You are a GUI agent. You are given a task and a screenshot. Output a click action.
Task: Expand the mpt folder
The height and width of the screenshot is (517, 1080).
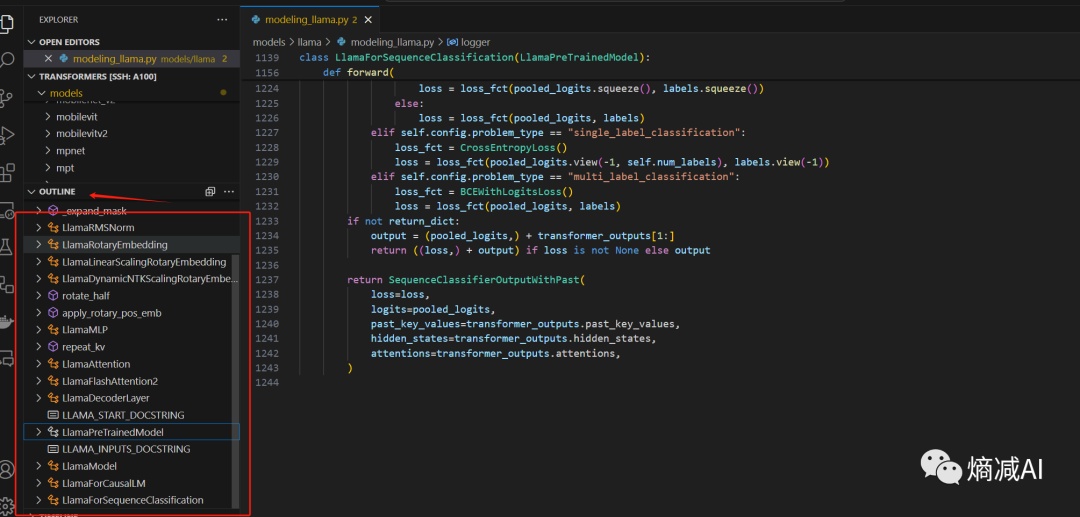[48, 168]
